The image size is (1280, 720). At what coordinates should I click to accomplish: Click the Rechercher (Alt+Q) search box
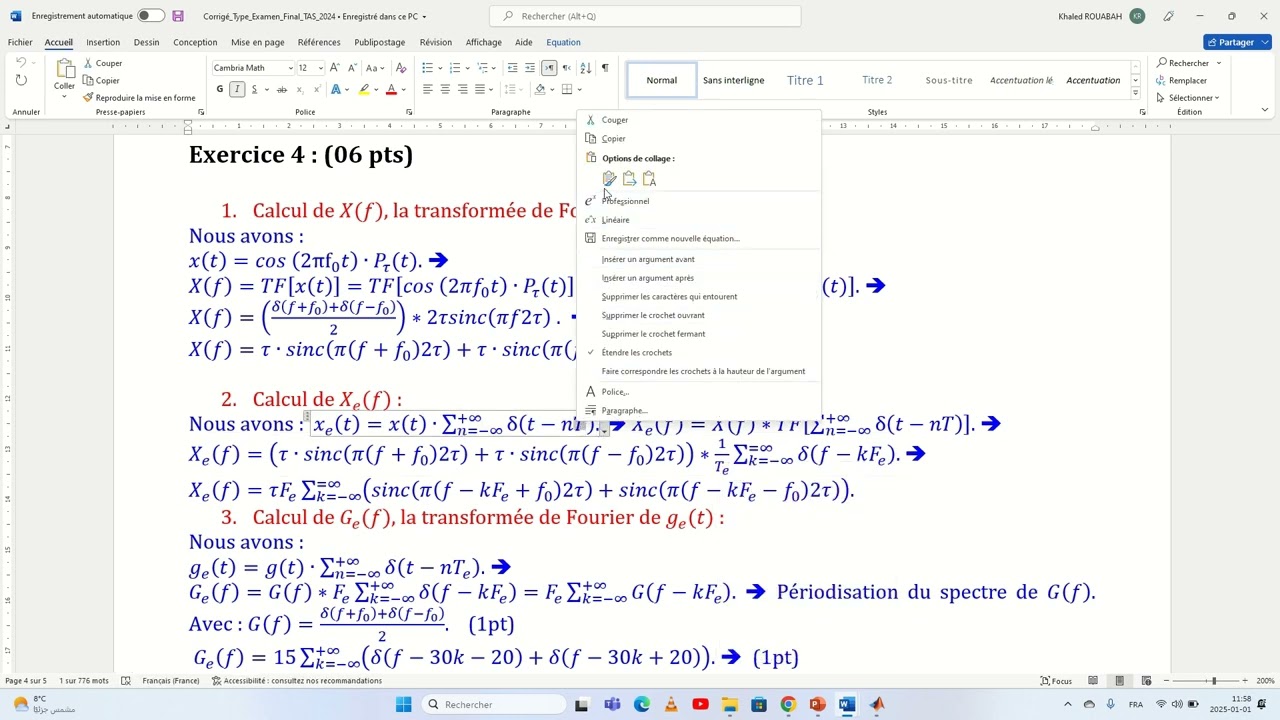645,16
